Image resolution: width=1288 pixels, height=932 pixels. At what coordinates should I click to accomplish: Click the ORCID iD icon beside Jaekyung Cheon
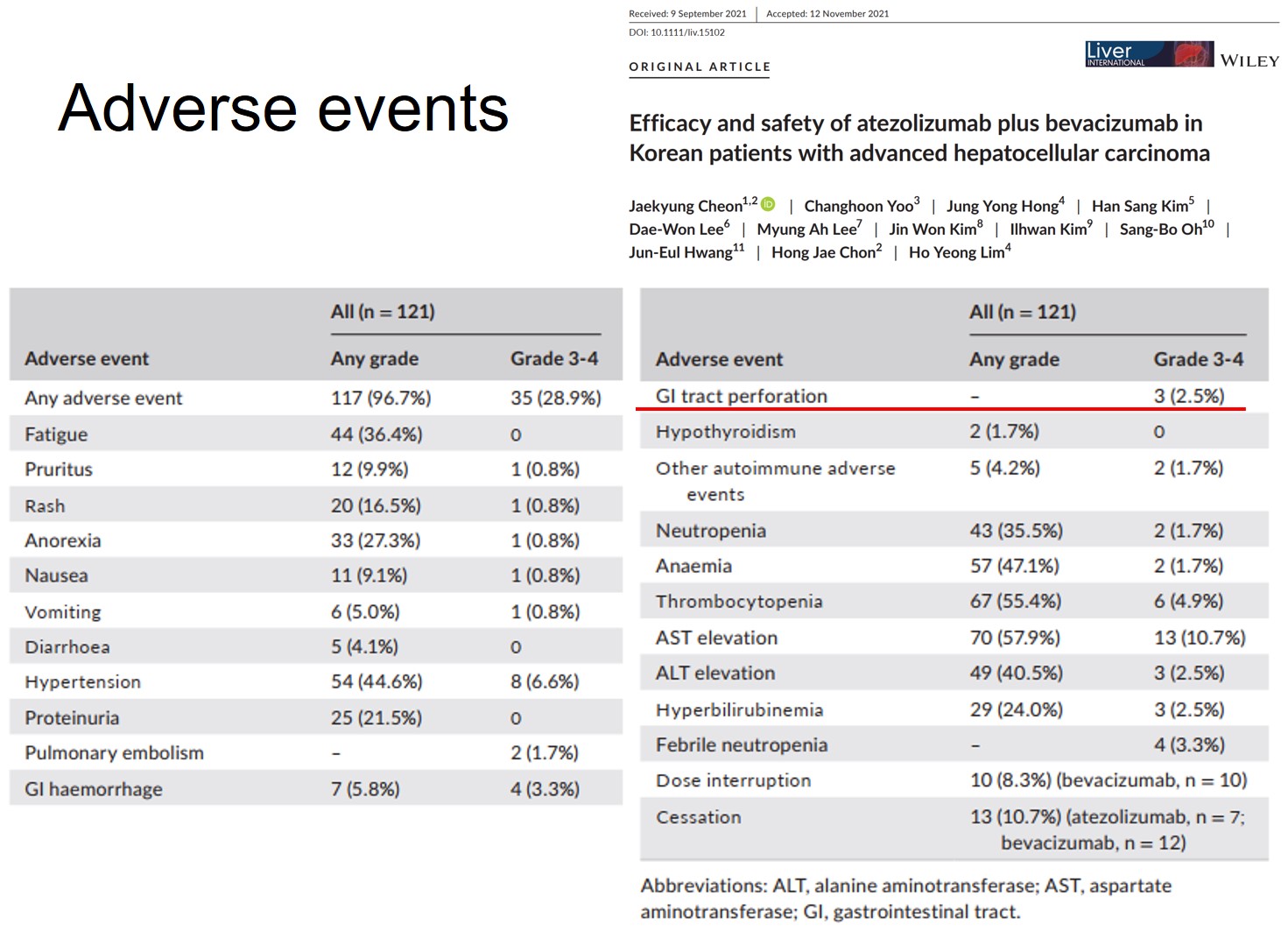pyautogui.click(x=768, y=204)
